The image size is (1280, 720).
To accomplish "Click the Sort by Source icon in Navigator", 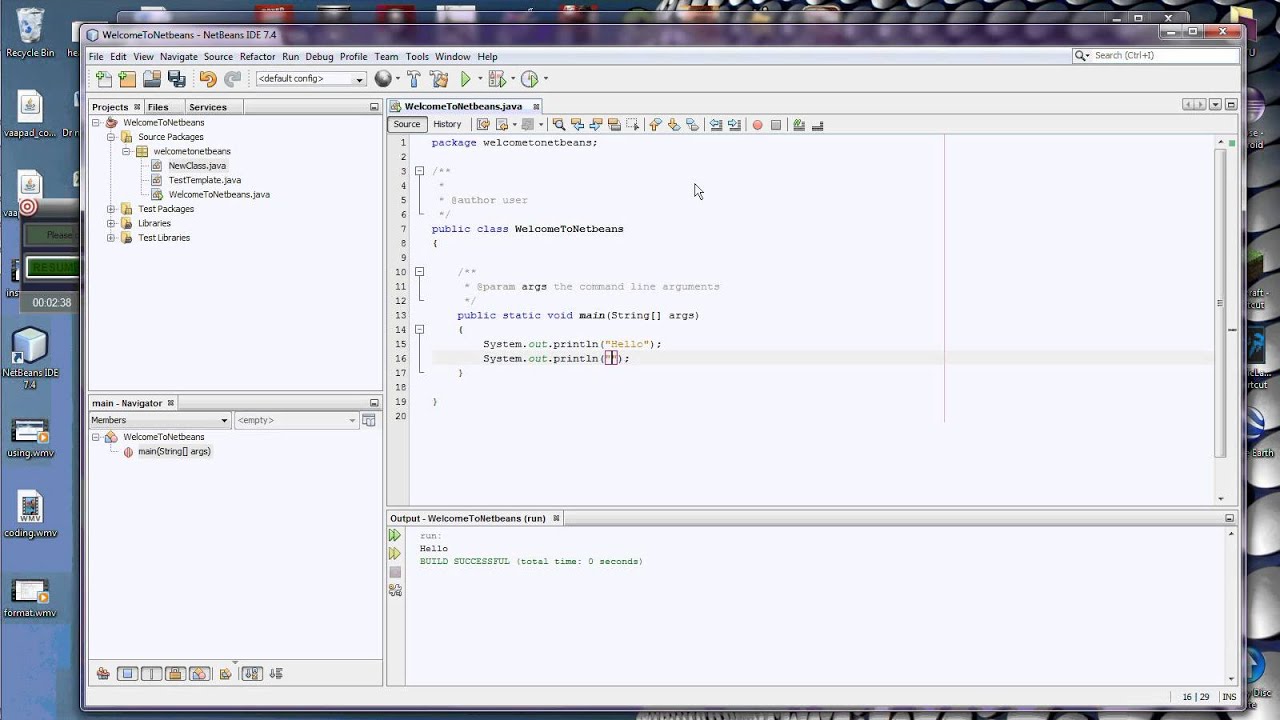I will [x=276, y=674].
